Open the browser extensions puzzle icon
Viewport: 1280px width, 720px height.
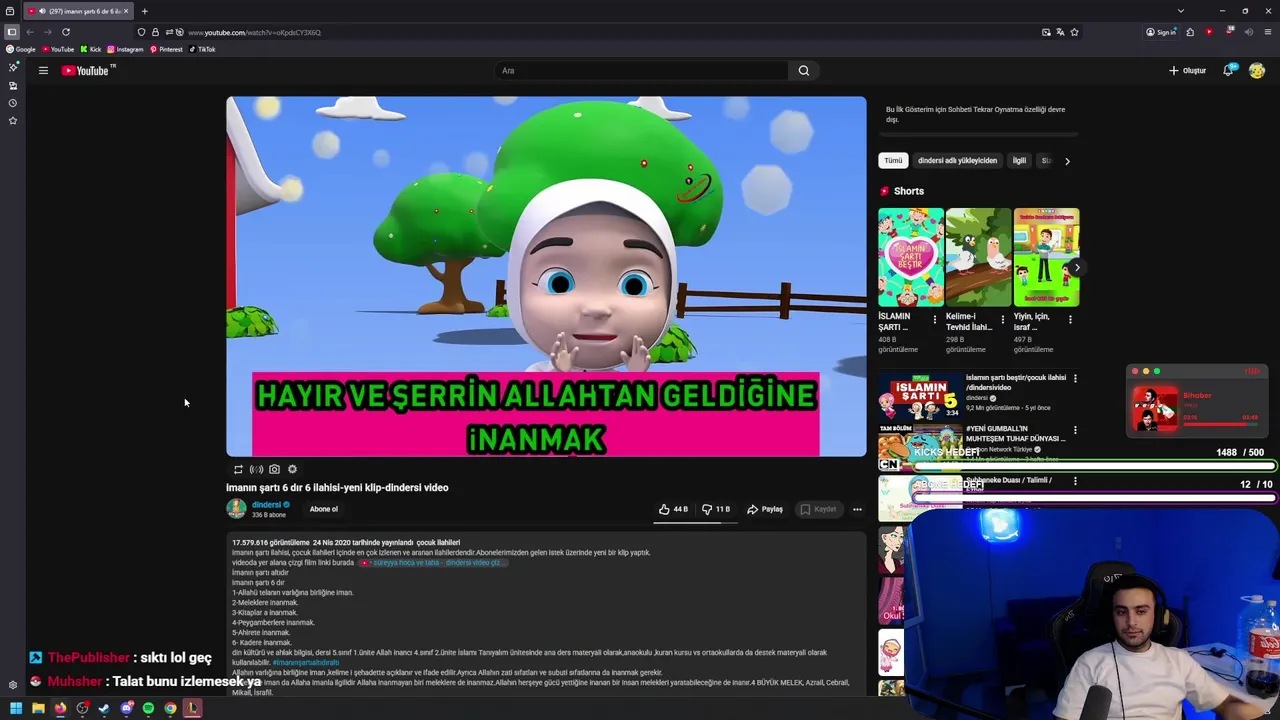1190,32
